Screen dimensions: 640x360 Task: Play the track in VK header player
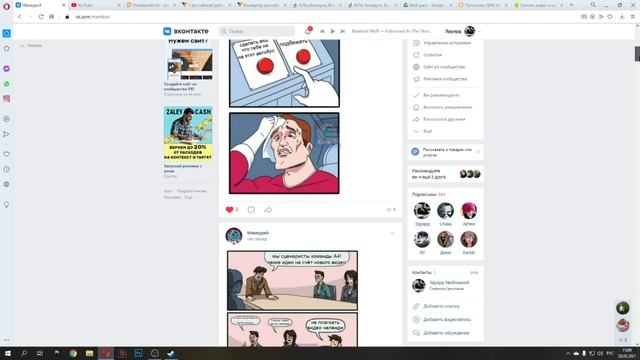click(x=333, y=31)
